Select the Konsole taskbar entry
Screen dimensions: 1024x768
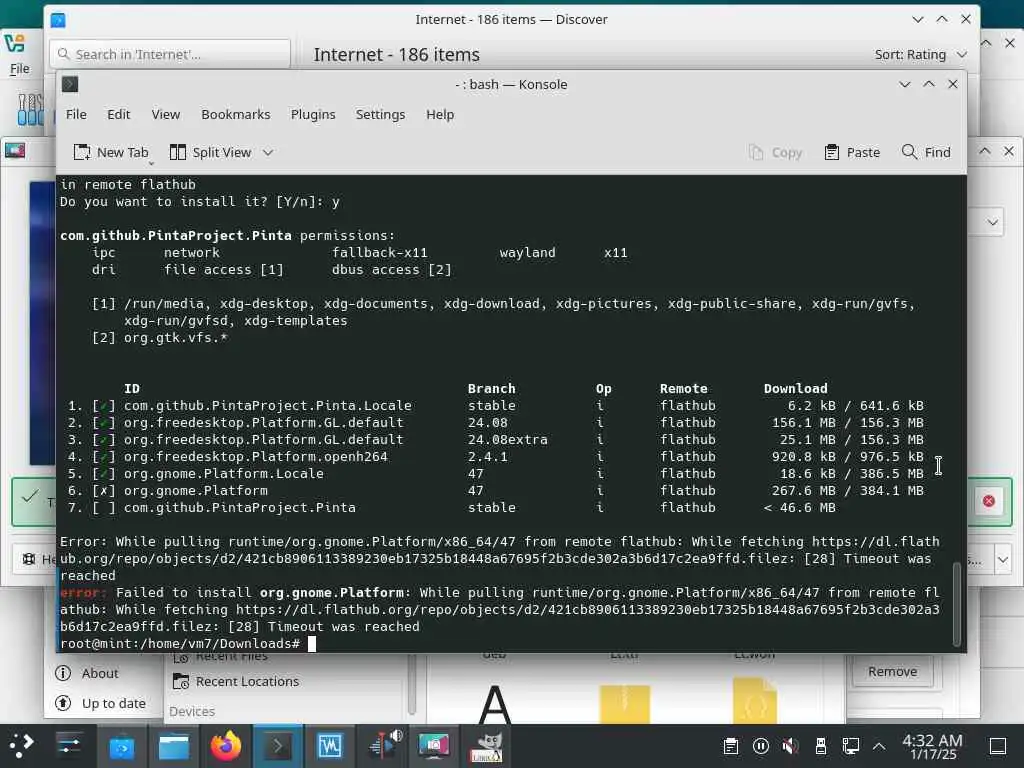(278, 746)
